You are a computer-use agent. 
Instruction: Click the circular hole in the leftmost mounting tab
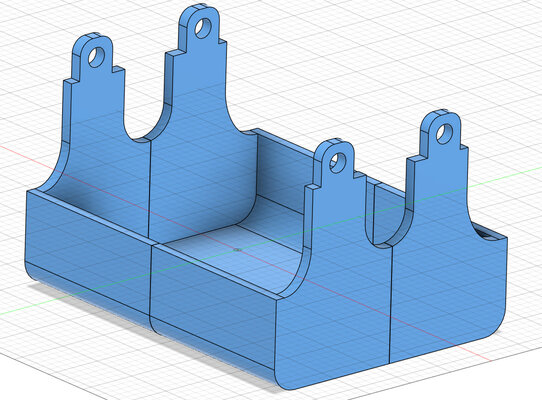pyautogui.click(x=96, y=57)
